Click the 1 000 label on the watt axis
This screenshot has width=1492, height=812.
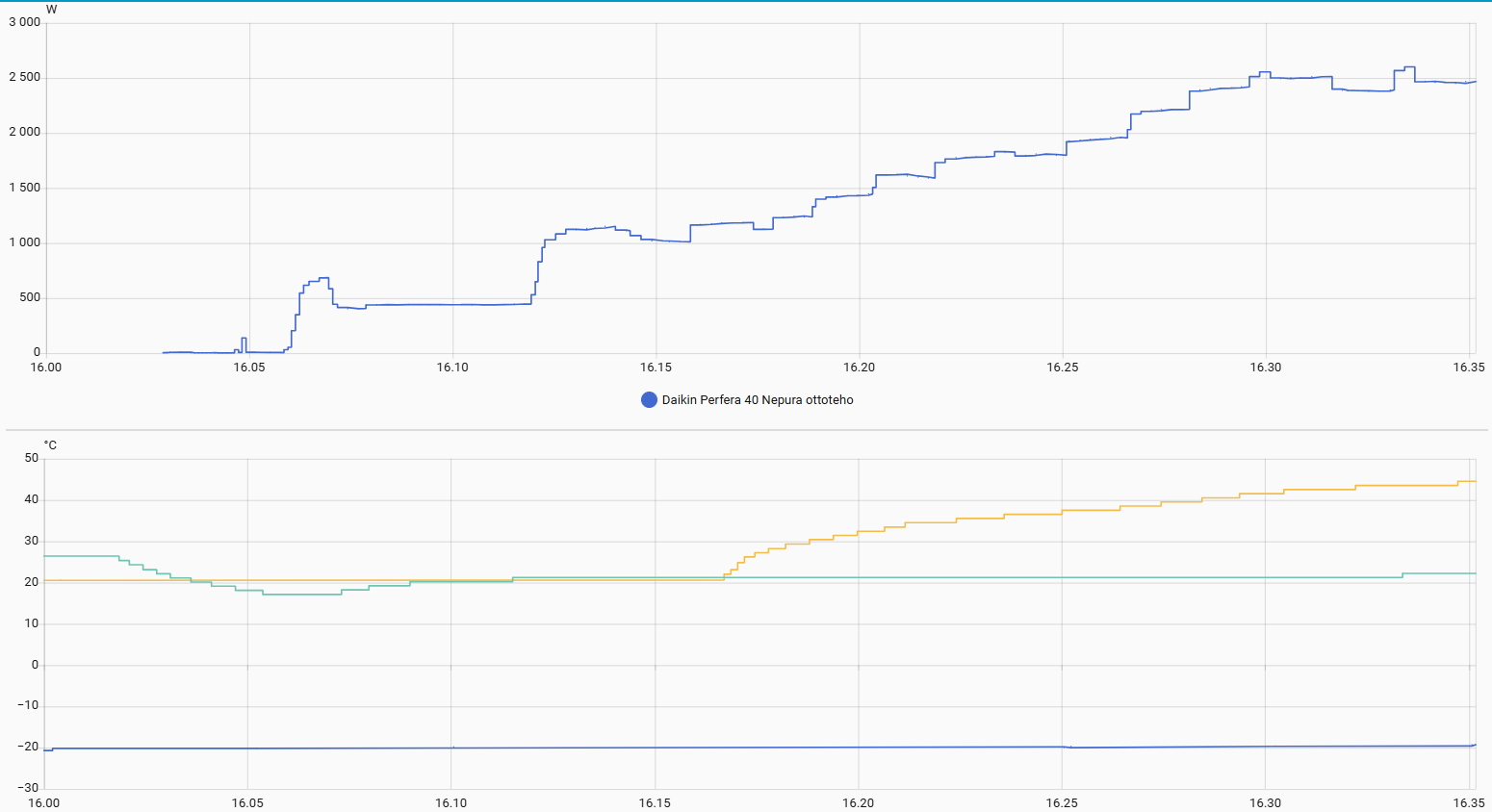tap(25, 242)
